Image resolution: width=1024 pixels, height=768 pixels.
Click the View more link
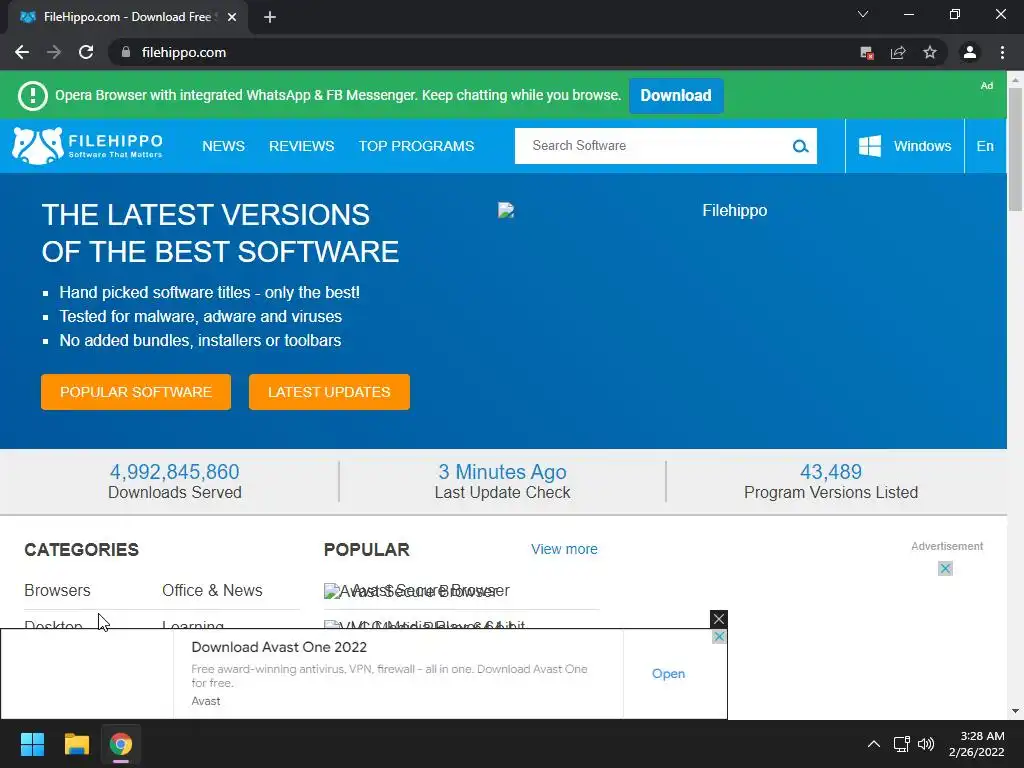click(x=564, y=549)
